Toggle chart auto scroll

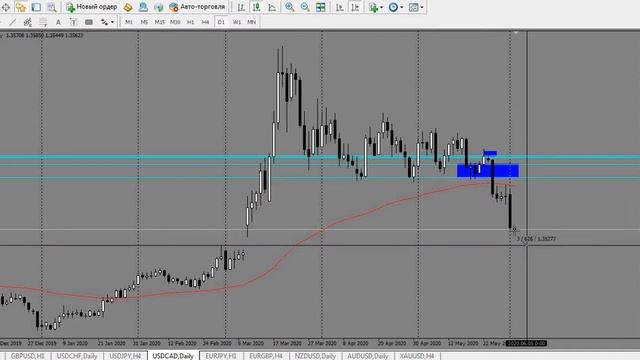(340, 7)
